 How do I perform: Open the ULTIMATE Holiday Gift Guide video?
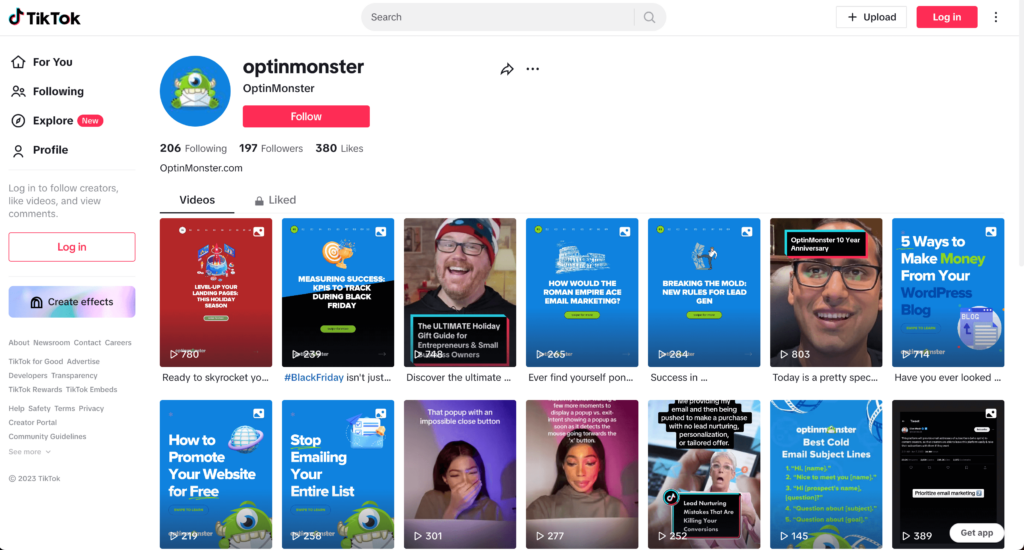460,293
